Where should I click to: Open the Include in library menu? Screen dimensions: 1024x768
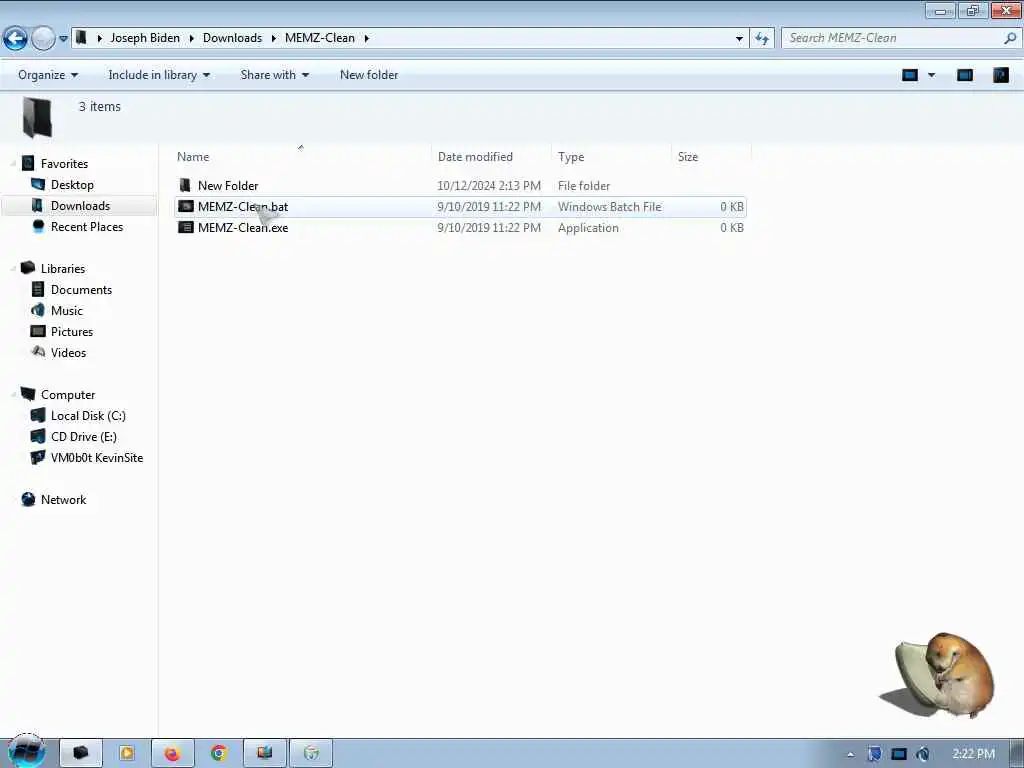159,75
